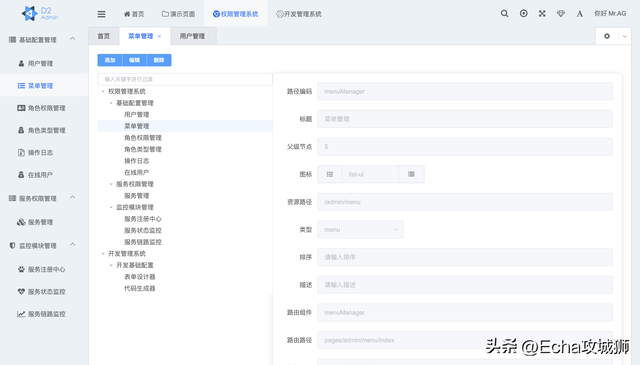Open sidebar 角色权限管理 item
Viewport: 640px width, 365px height.
pyautogui.click(x=44, y=108)
